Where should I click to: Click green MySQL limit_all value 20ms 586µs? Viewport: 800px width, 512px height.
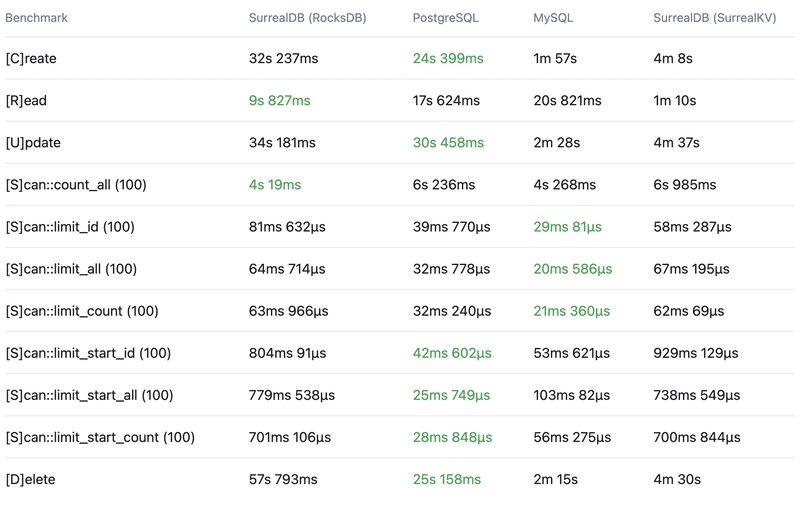[572, 268]
